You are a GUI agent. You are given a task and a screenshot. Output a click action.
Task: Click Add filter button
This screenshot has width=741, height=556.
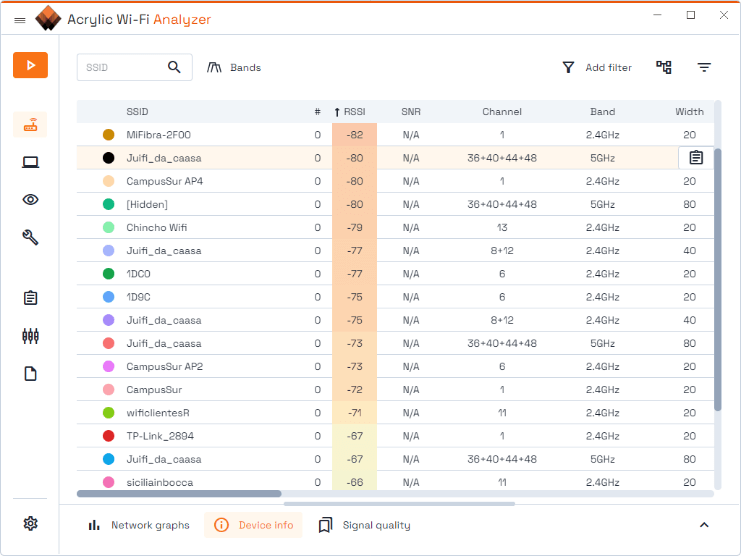pyautogui.click(x=597, y=67)
